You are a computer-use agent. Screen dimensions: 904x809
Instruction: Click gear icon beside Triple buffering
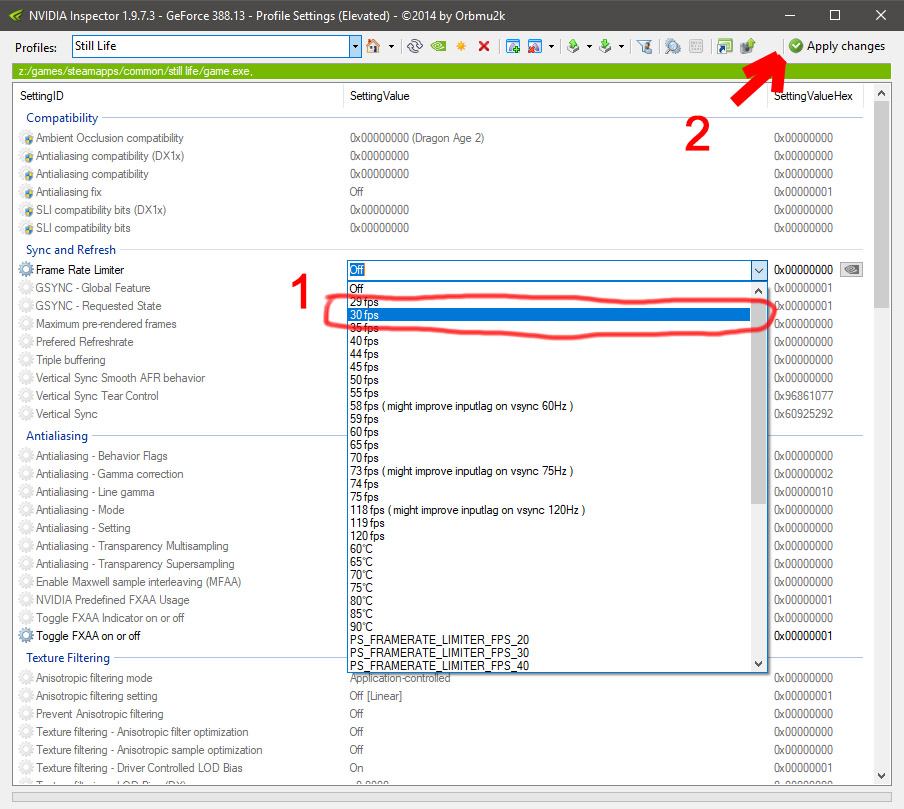(x=26, y=360)
